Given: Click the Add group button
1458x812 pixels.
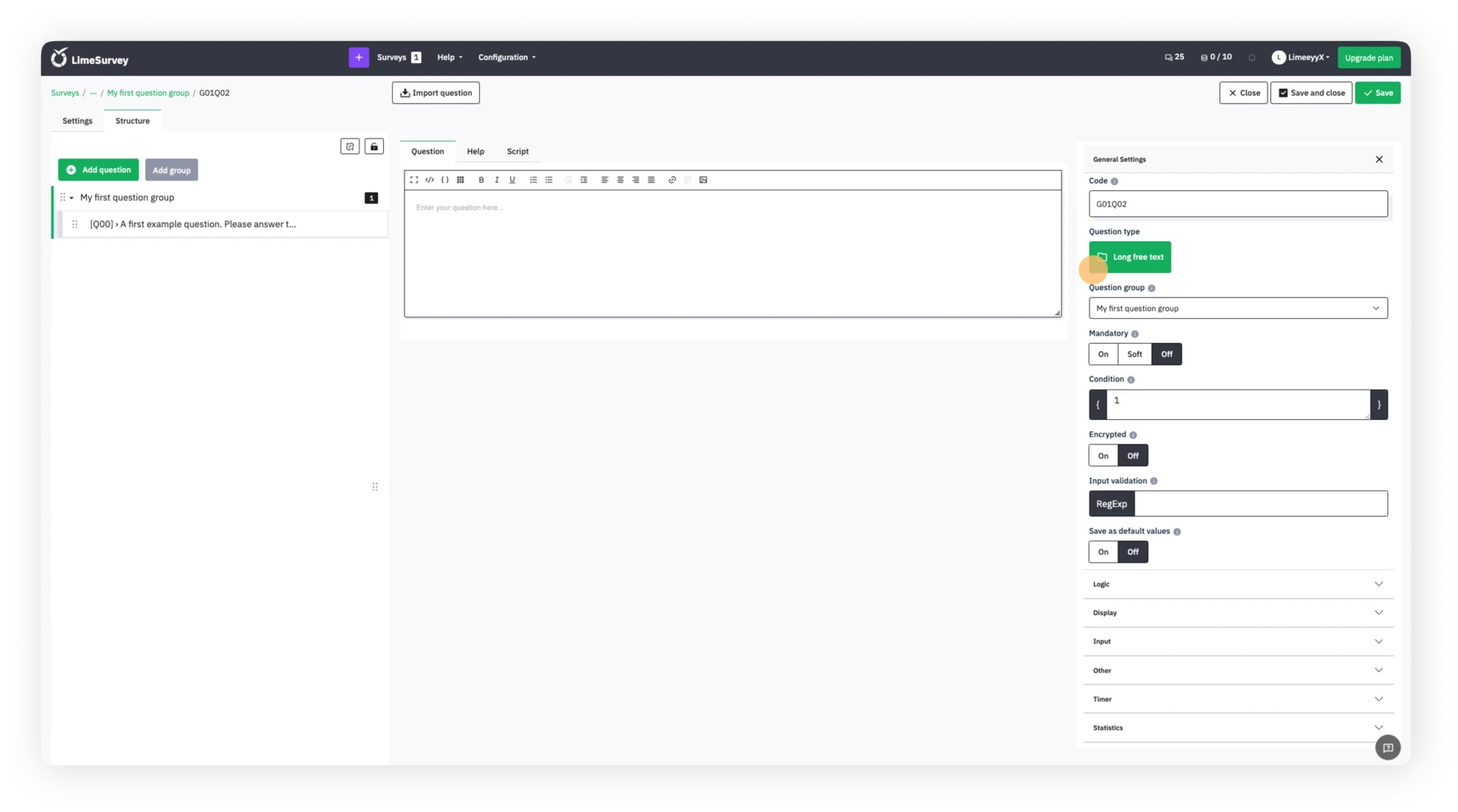Looking at the screenshot, I should (x=171, y=170).
